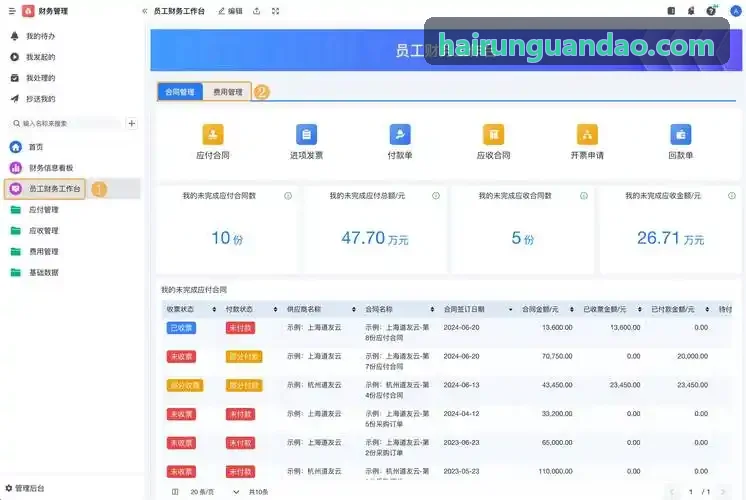Click the 2024-04-12 contract date cell
The image size is (746, 500).
pyautogui.click(x=461, y=414)
